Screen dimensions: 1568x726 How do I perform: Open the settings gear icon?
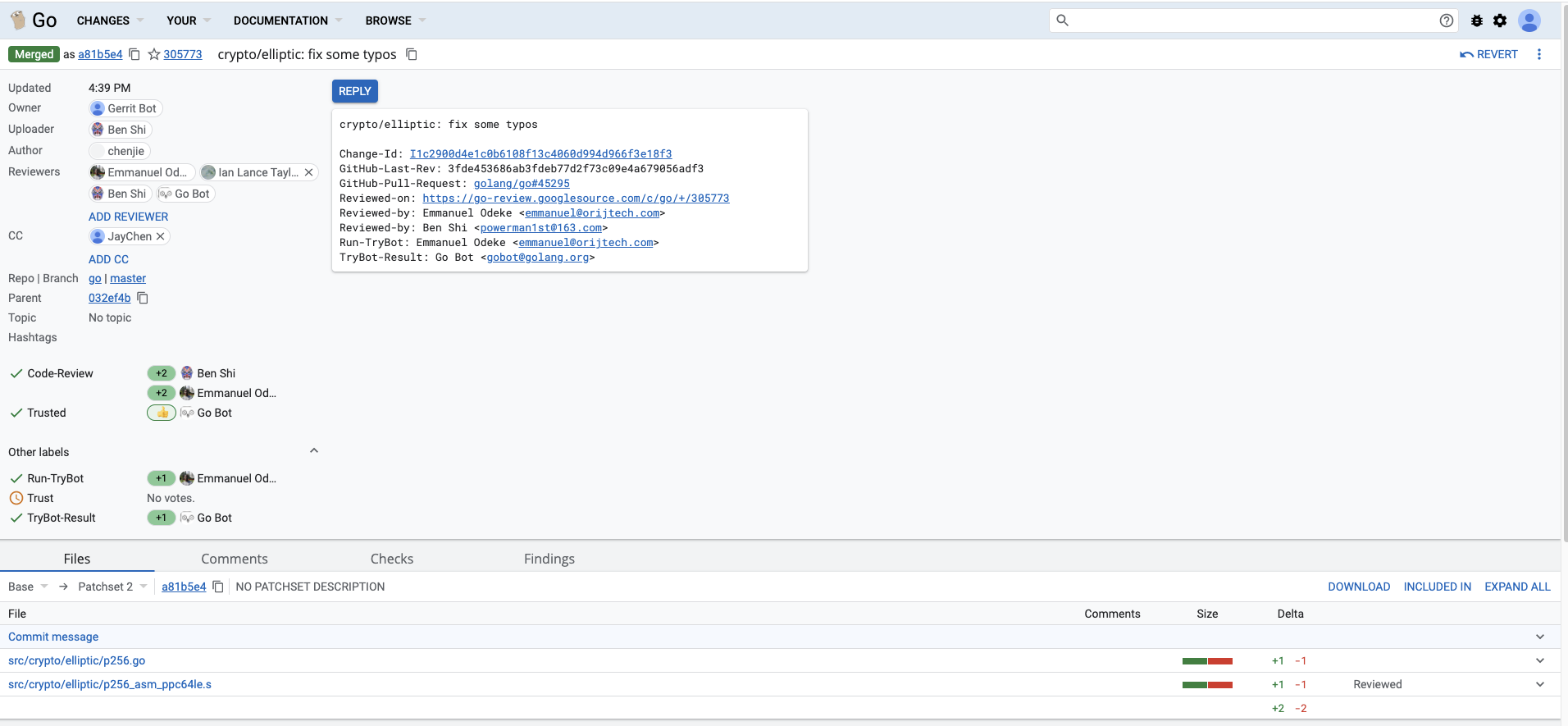[1500, 21]
